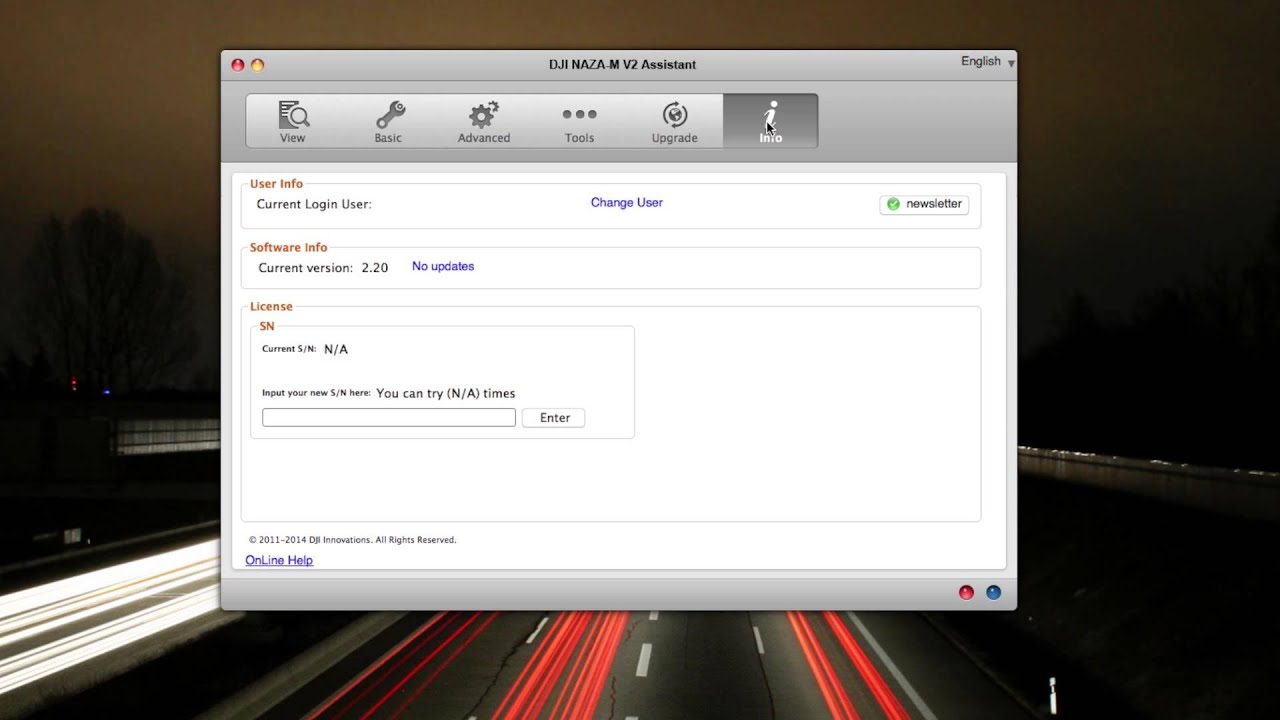The image size is (1280, 720).
Task: Click the User Info section heading
Action: coord(276,184)
